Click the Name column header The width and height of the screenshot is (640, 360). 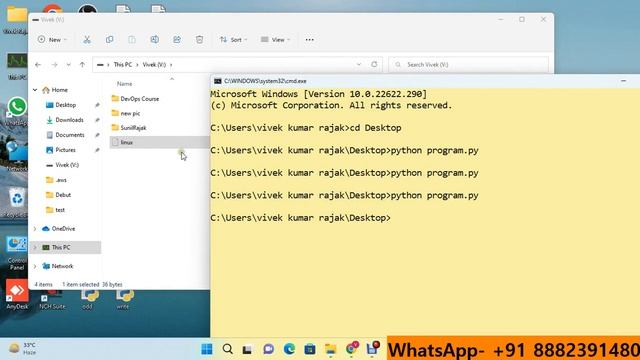click(x=124, y=84)
